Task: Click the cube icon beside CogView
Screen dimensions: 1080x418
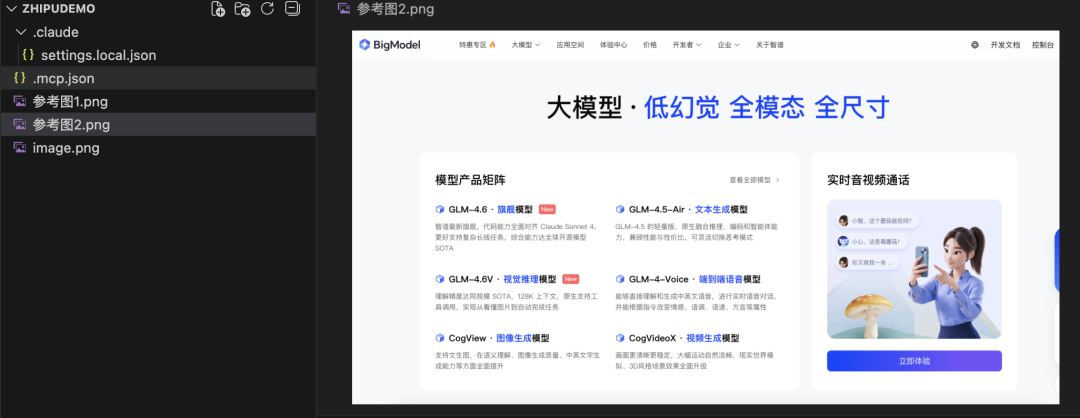Action: tap(439, 338)
